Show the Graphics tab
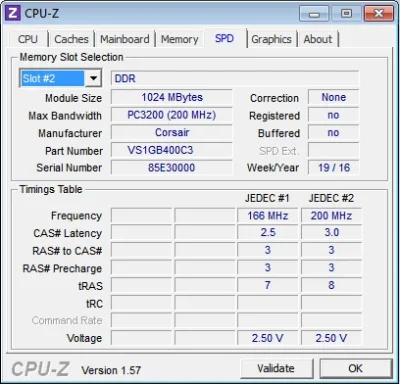 pos(271,39)
